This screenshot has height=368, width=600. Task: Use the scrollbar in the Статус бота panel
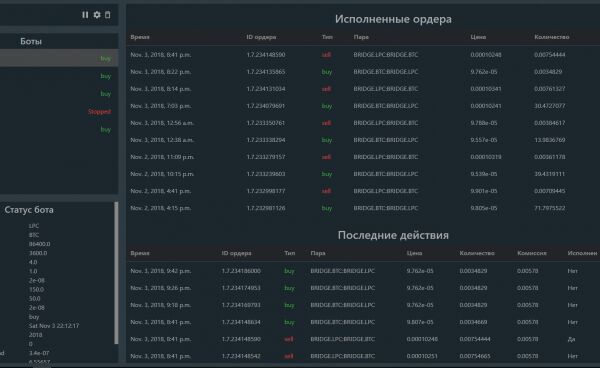point(116,273)
